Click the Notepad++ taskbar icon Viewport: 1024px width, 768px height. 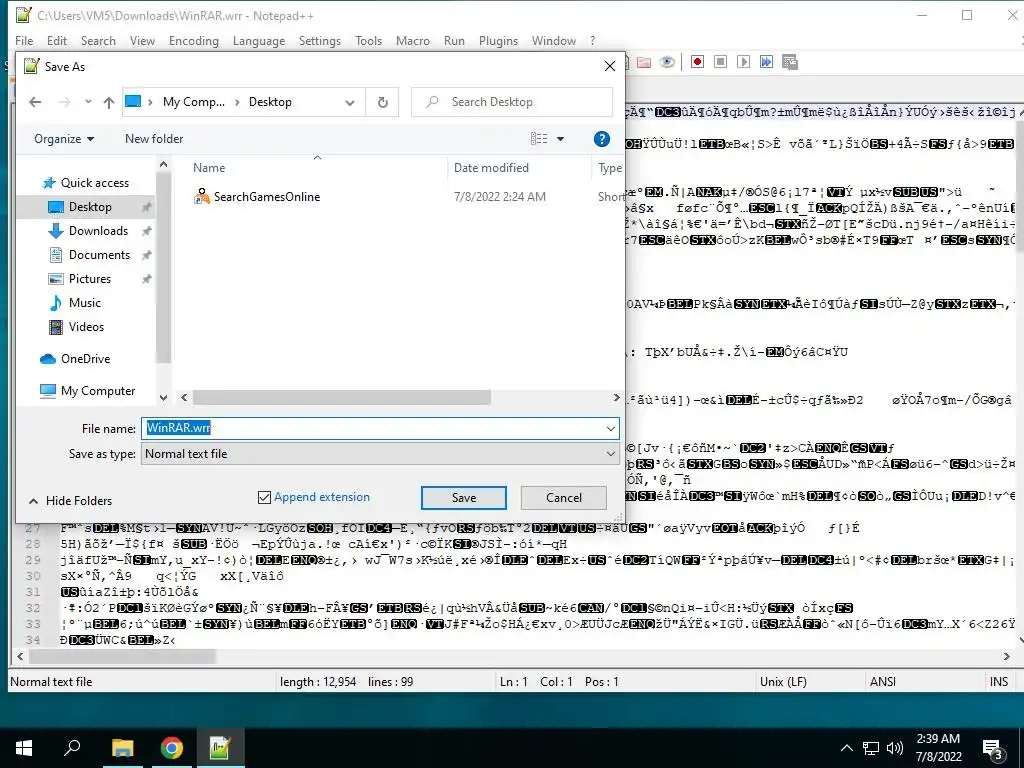(219, 748)
